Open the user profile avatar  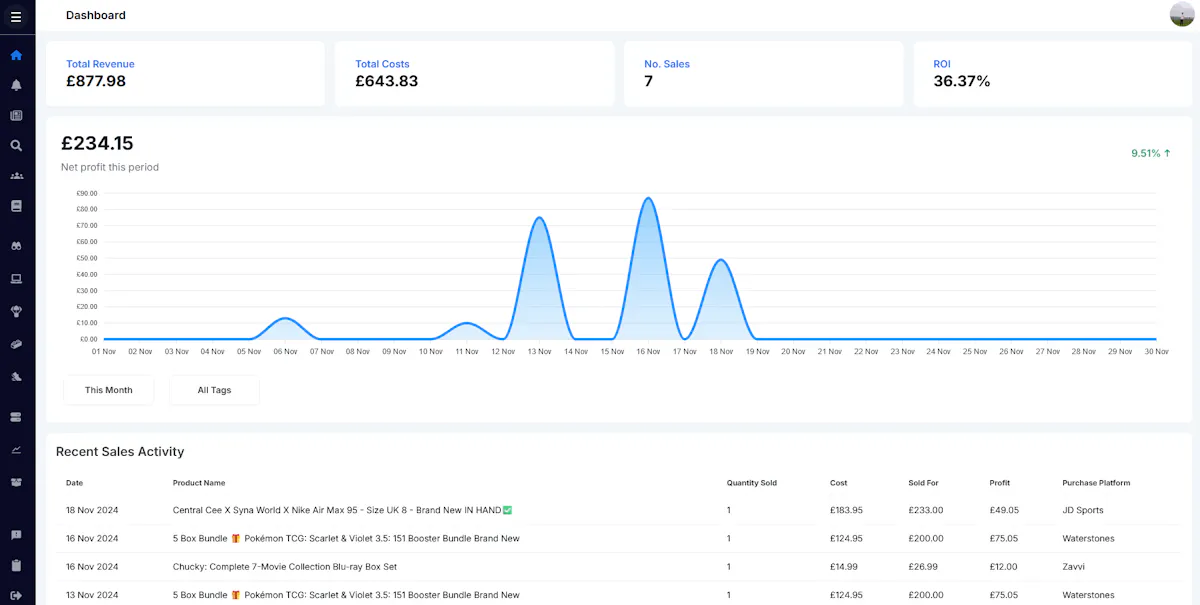pos(1182,15)
